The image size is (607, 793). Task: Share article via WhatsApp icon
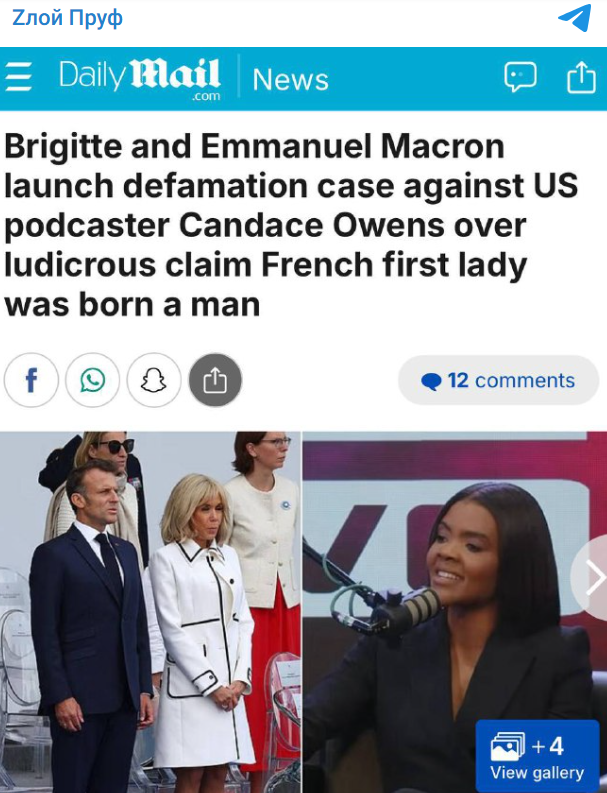click(93, 380)
